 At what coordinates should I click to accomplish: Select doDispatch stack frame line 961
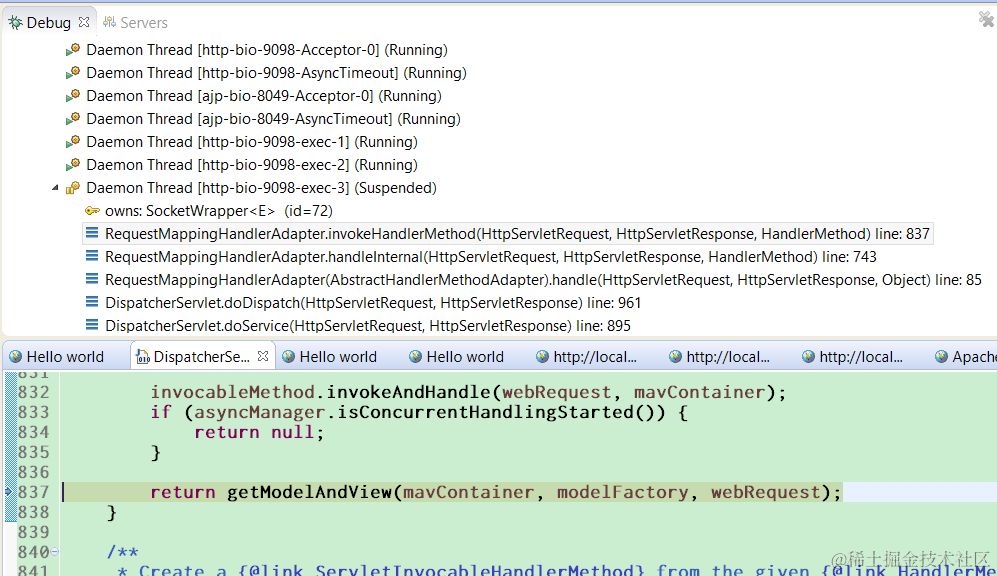tap(373, 303)
